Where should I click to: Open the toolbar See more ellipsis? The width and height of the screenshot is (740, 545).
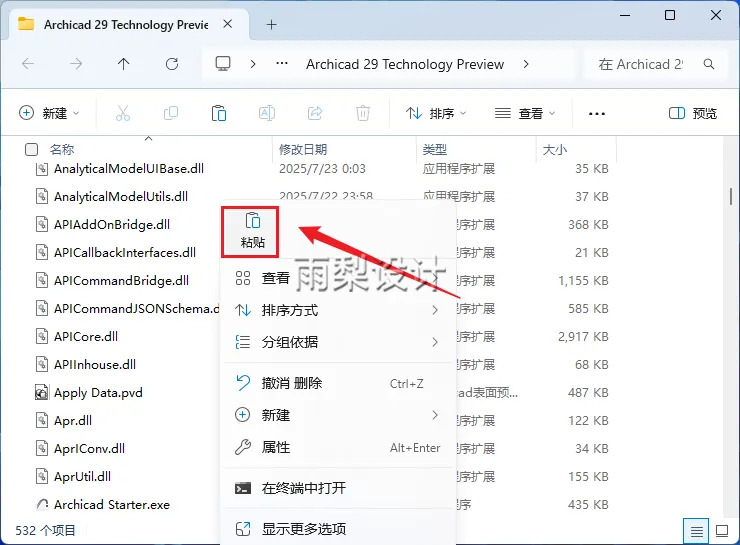[x=597, y=114]
